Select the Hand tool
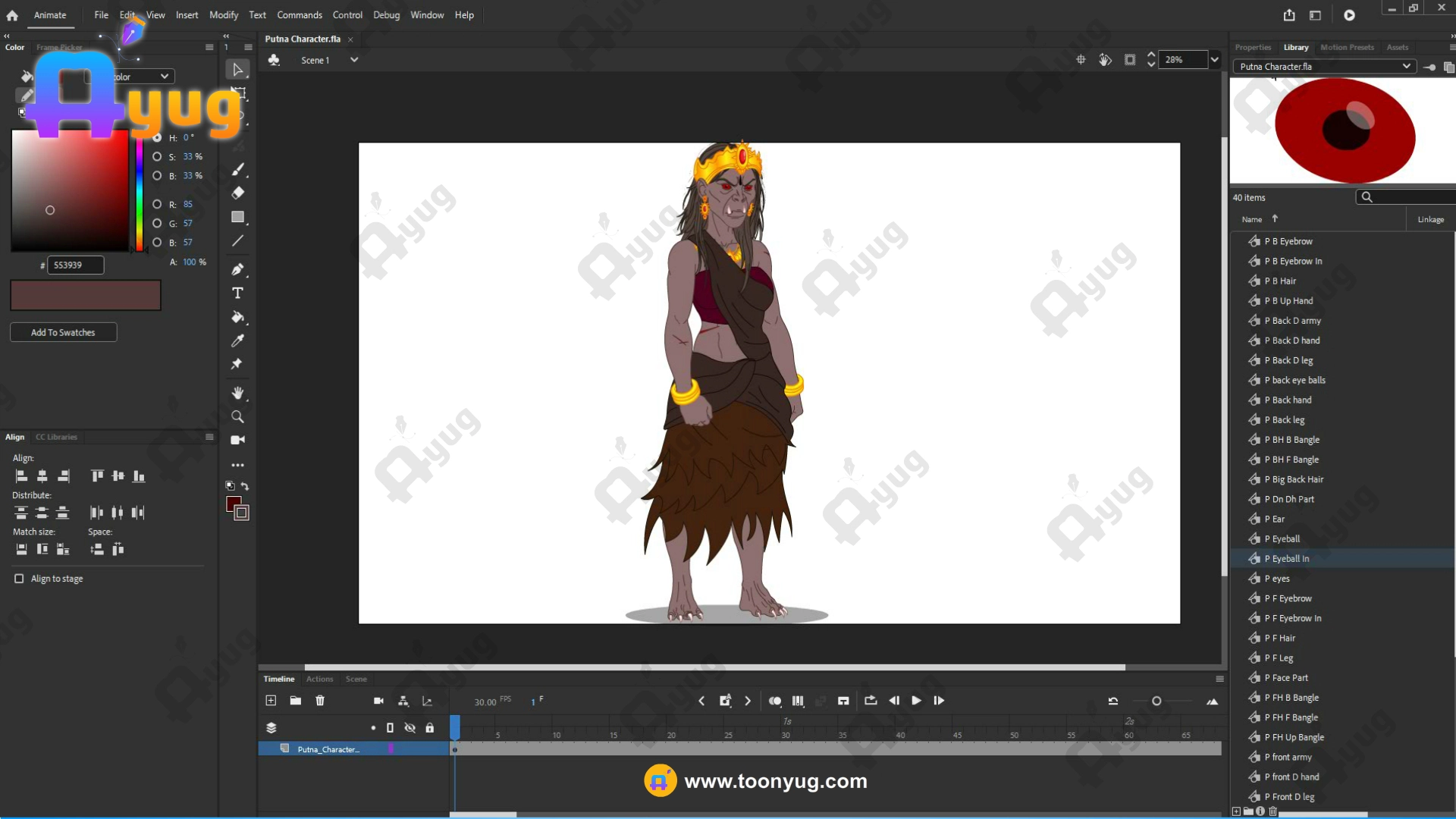The width and height of the screenshot is (1456, 819). pos(237,393)
